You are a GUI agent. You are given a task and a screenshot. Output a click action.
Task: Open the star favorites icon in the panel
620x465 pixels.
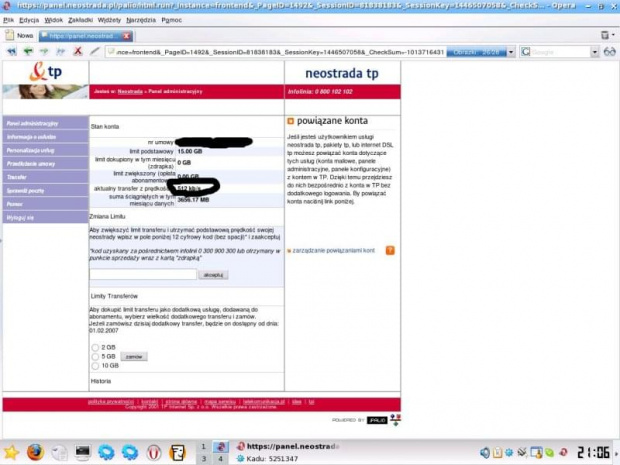point(11,452)
